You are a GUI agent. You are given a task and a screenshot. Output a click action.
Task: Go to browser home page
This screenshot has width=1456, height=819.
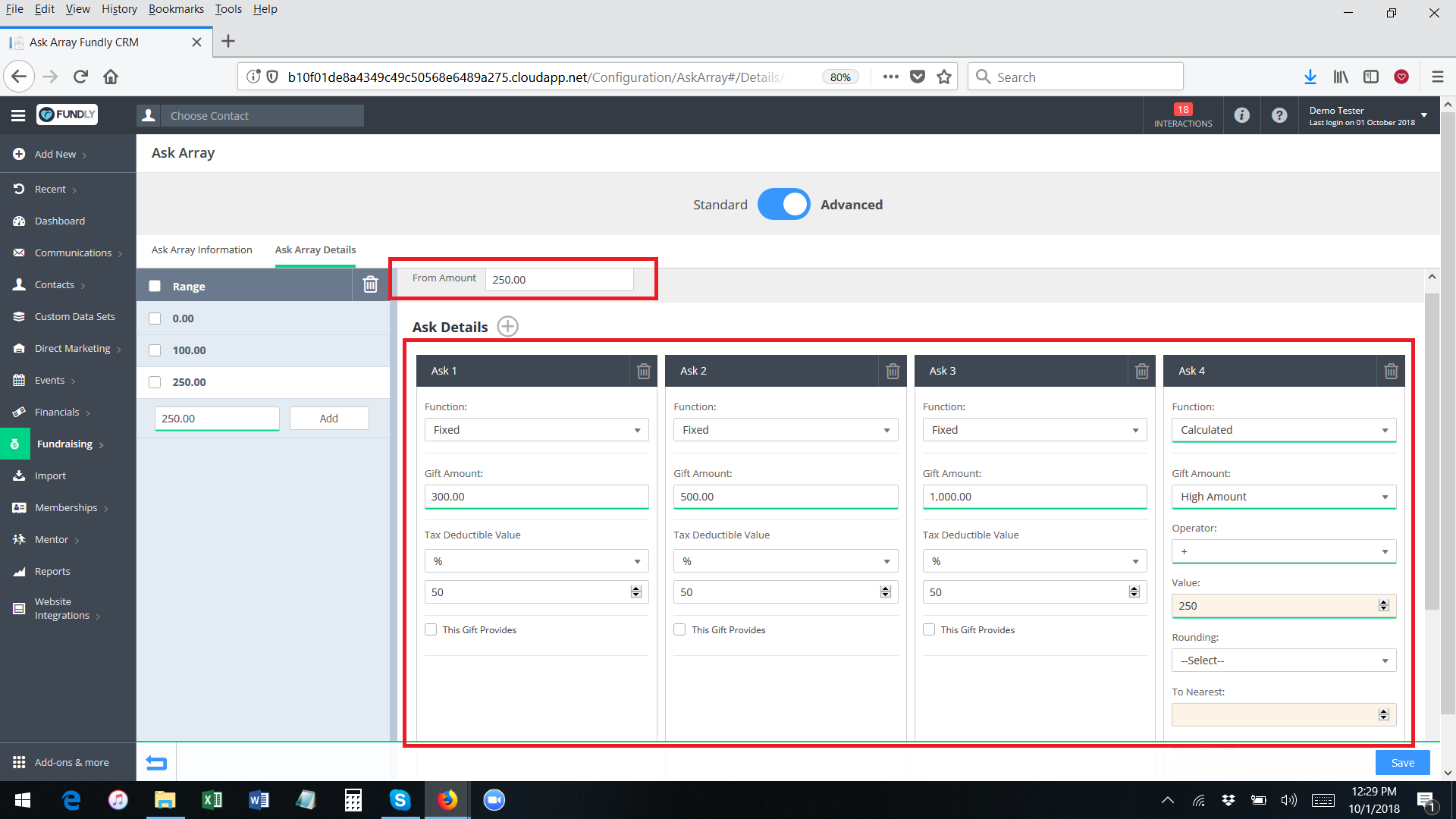(111, 77)
